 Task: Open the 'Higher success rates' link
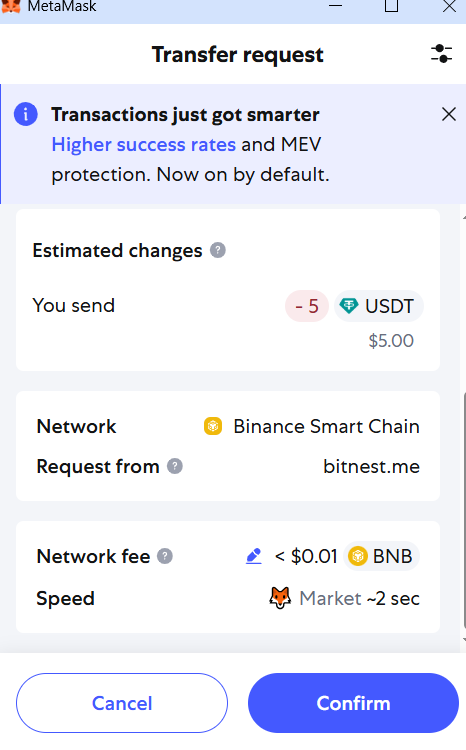point(144,144)
